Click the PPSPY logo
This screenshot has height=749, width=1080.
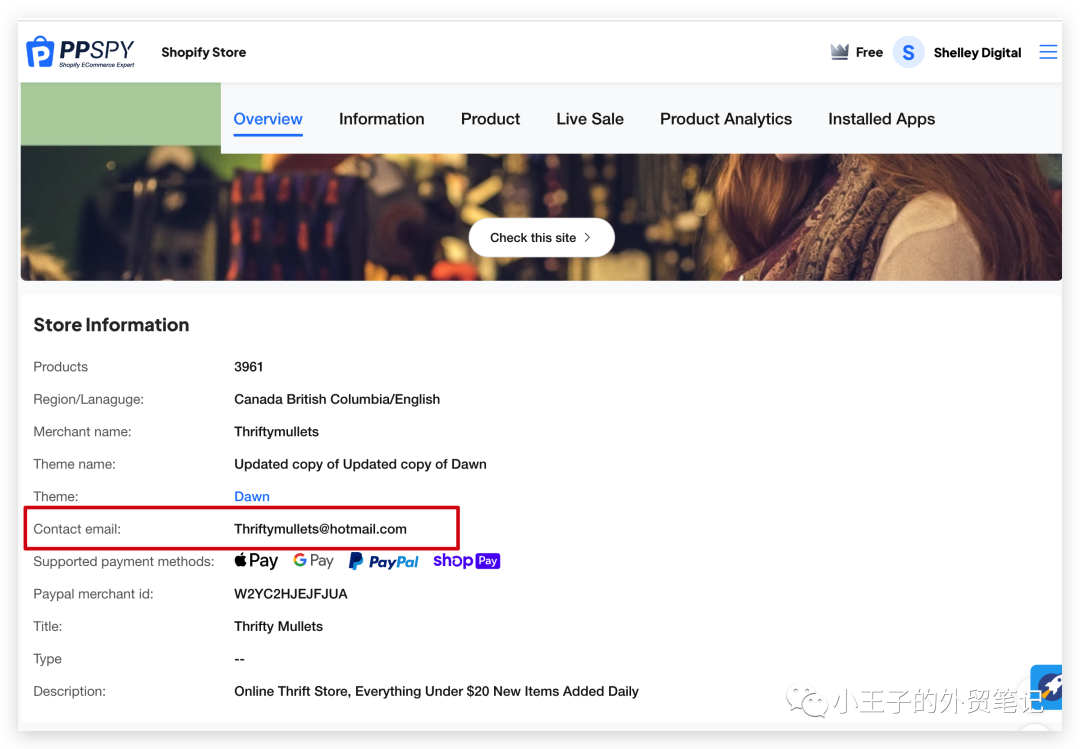tap(81, 52)
